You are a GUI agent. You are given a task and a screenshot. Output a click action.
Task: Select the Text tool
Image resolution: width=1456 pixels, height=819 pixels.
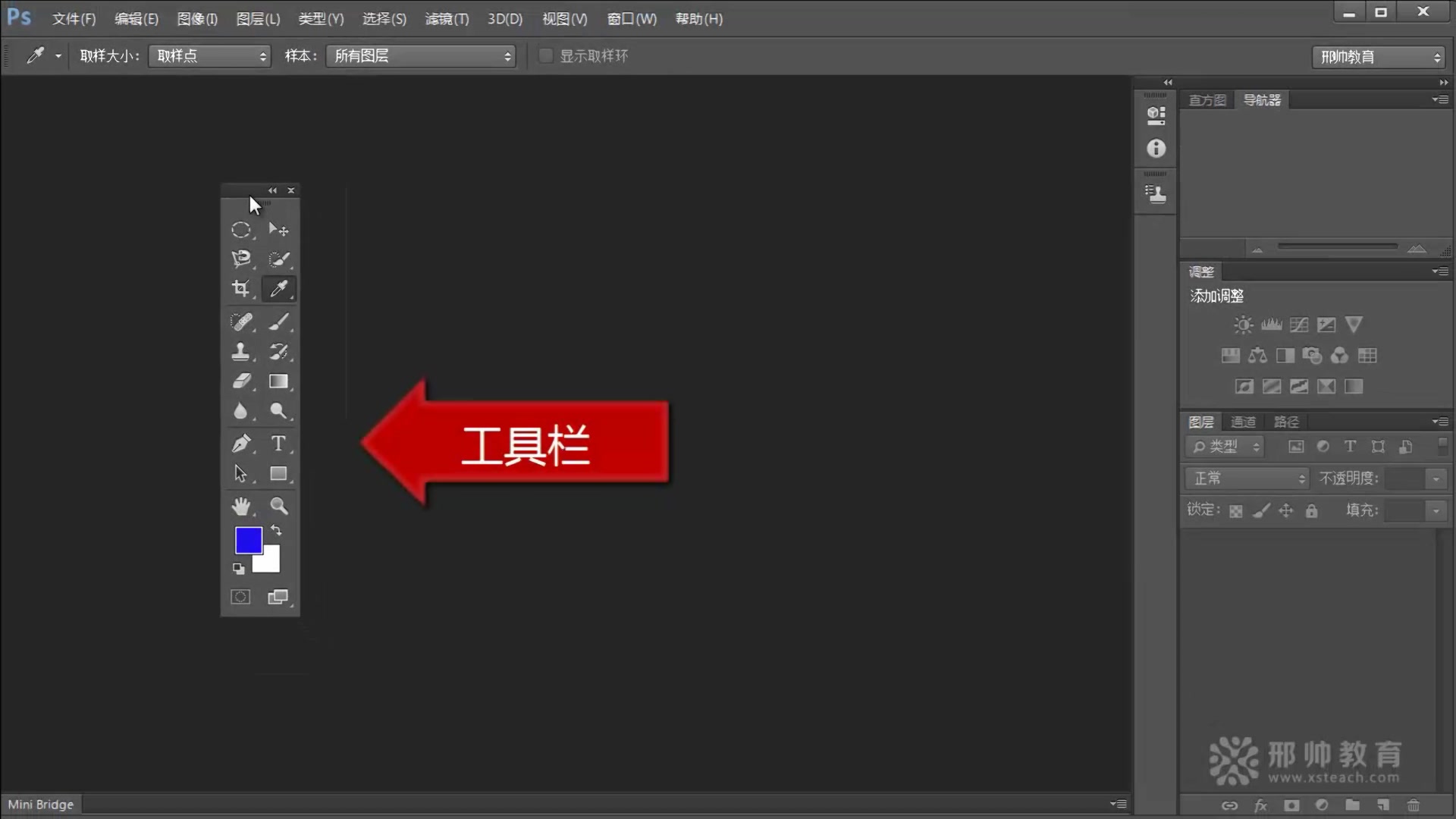pyautogui.click(x=278, y=443)
